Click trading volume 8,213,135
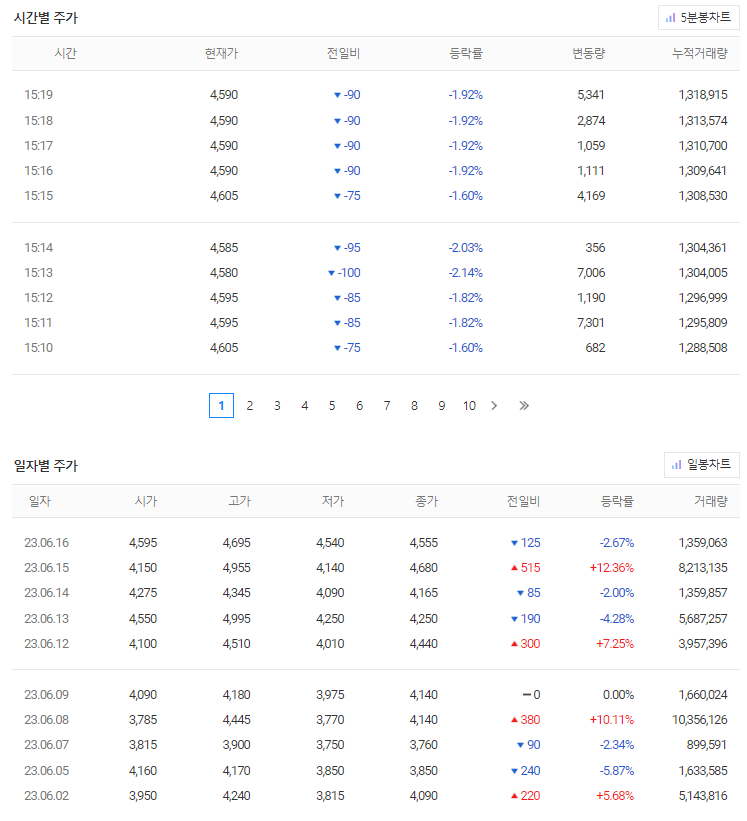Viewport: 747px width, 821px height. pyautogui.click(x=703, y=568)
